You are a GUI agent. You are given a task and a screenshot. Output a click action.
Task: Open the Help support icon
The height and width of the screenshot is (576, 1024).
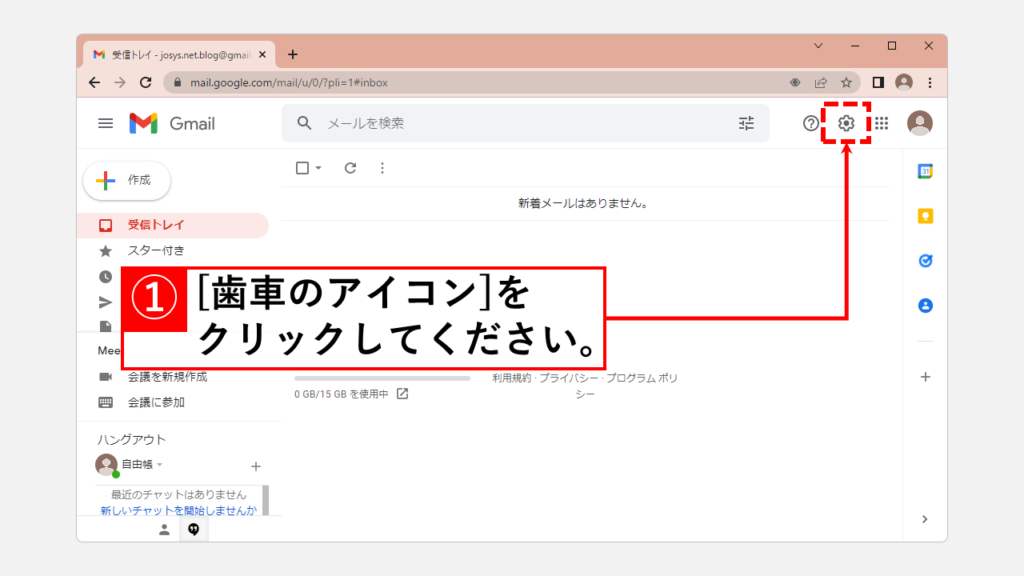pos(811,123)
